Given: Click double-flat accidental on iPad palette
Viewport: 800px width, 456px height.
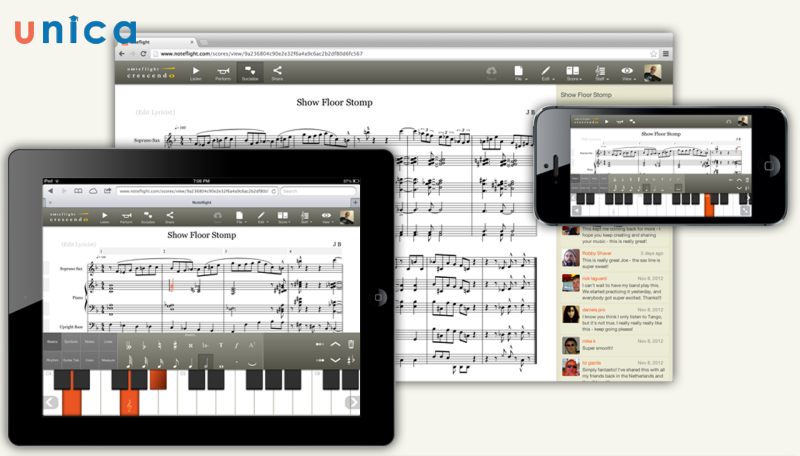Looking at the screenshot, I should (129, 346).
